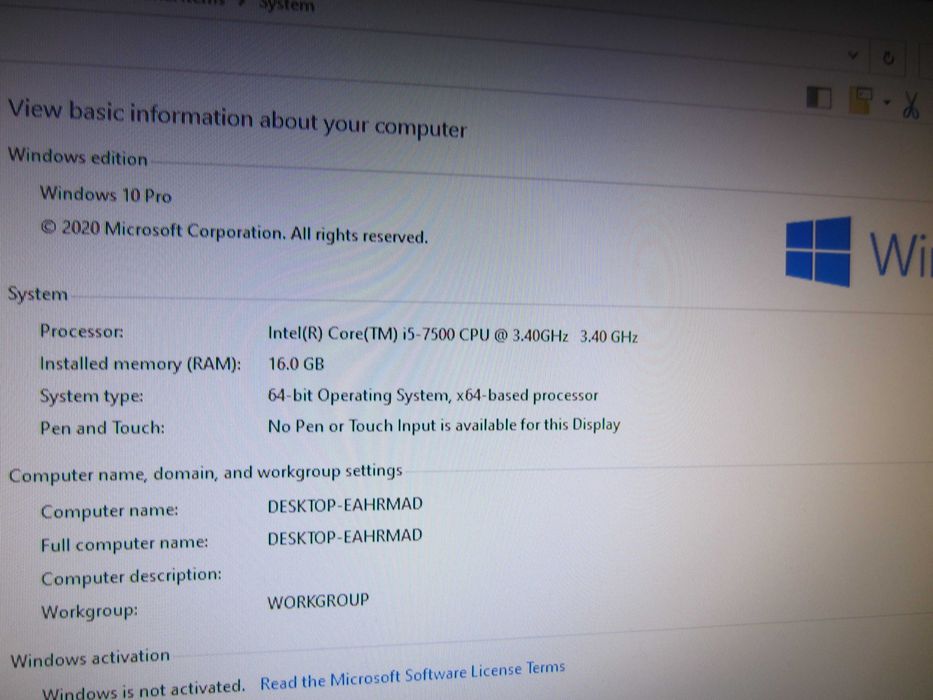The image size is (933, 700).
Task: Click the refresh button in address bar
Action: tap(888, 58)
